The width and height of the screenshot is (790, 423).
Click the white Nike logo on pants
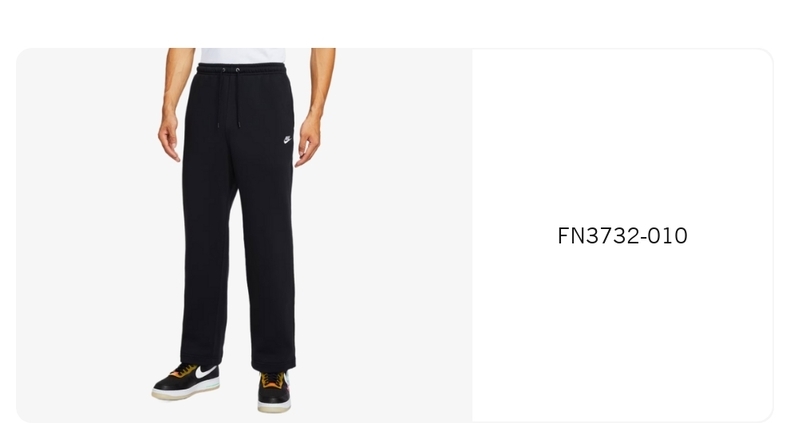[287, 139]
